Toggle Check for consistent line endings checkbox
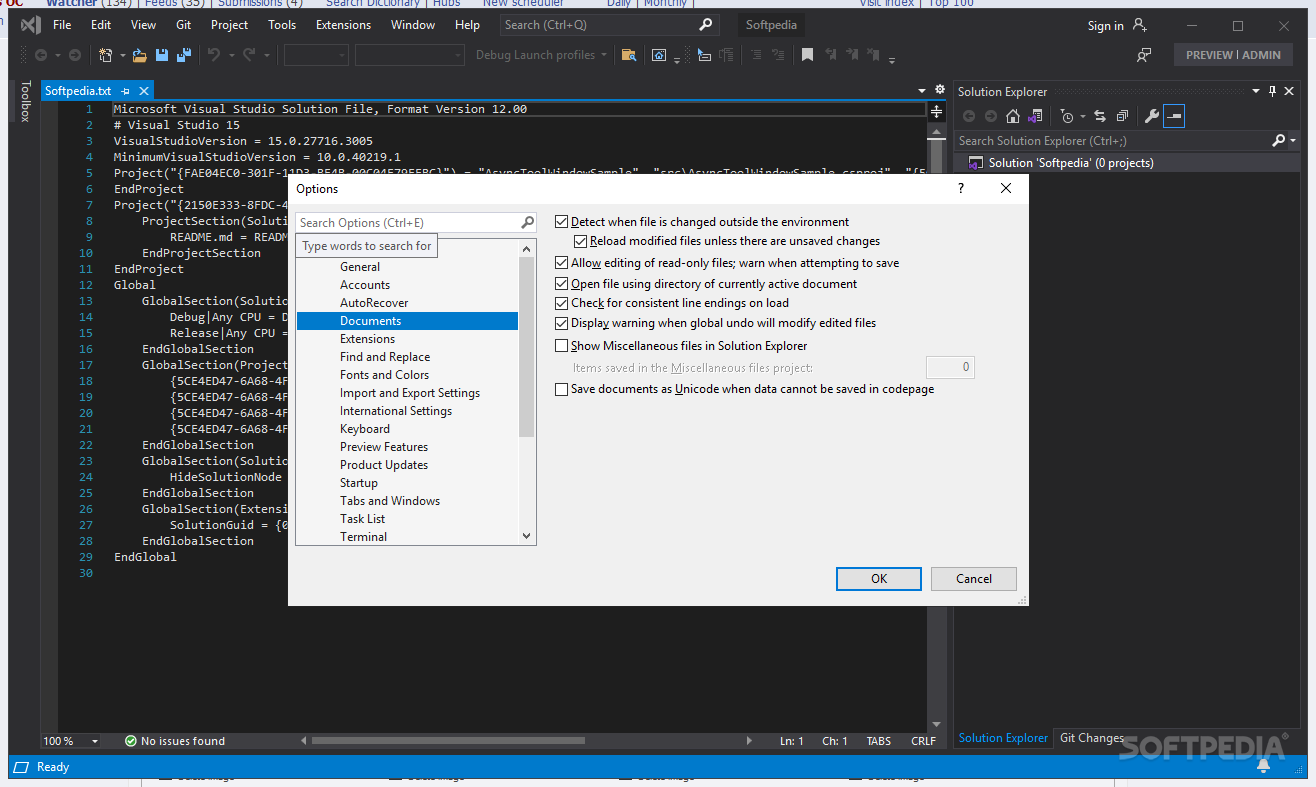Screen dimensions: 1316x787 561,303
